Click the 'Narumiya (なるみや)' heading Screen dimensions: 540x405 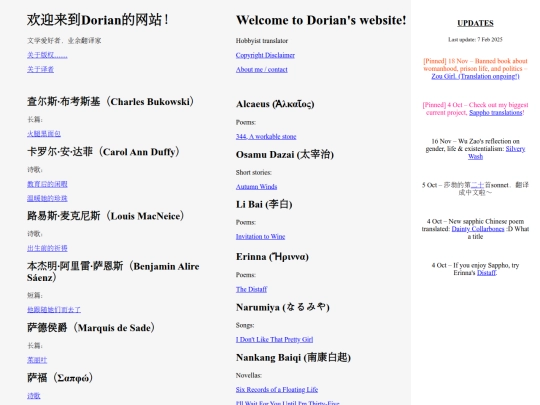283,307
